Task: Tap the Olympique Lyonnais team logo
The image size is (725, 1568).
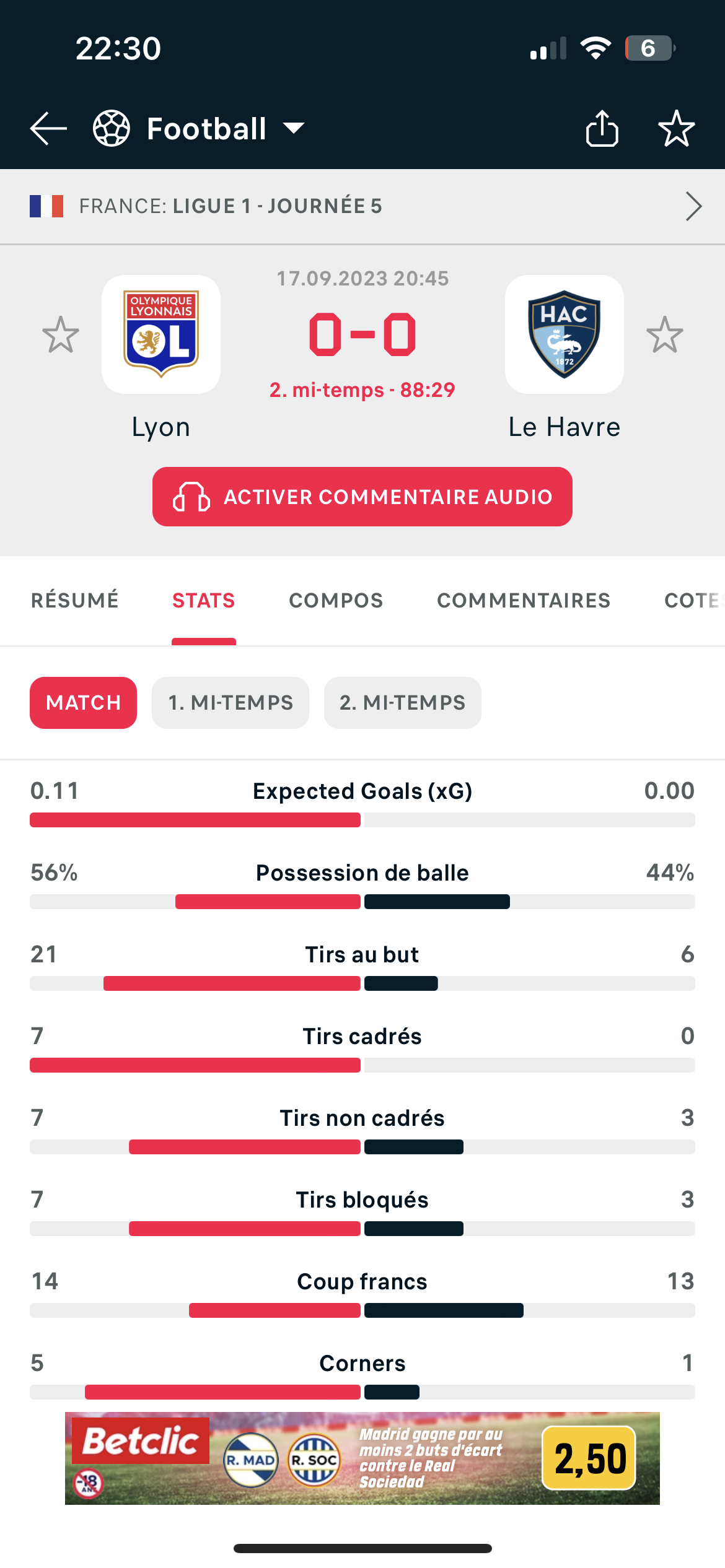Action: click(161, 334)
